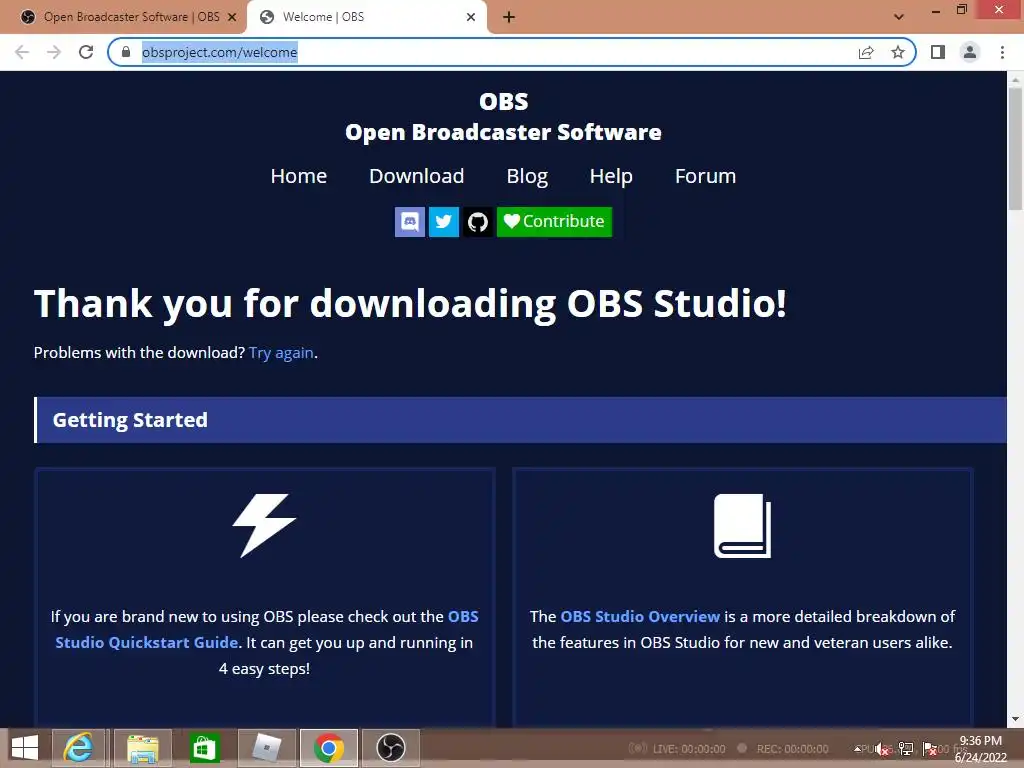Click the Chrome taskbar icon
Image resolution: width=1024 pixels, height=768 pixels.
pyautogui.click(x=328, y=748)
